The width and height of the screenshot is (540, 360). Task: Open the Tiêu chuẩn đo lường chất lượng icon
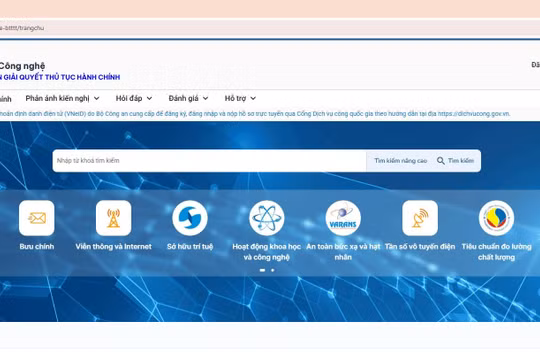point(496,218)
